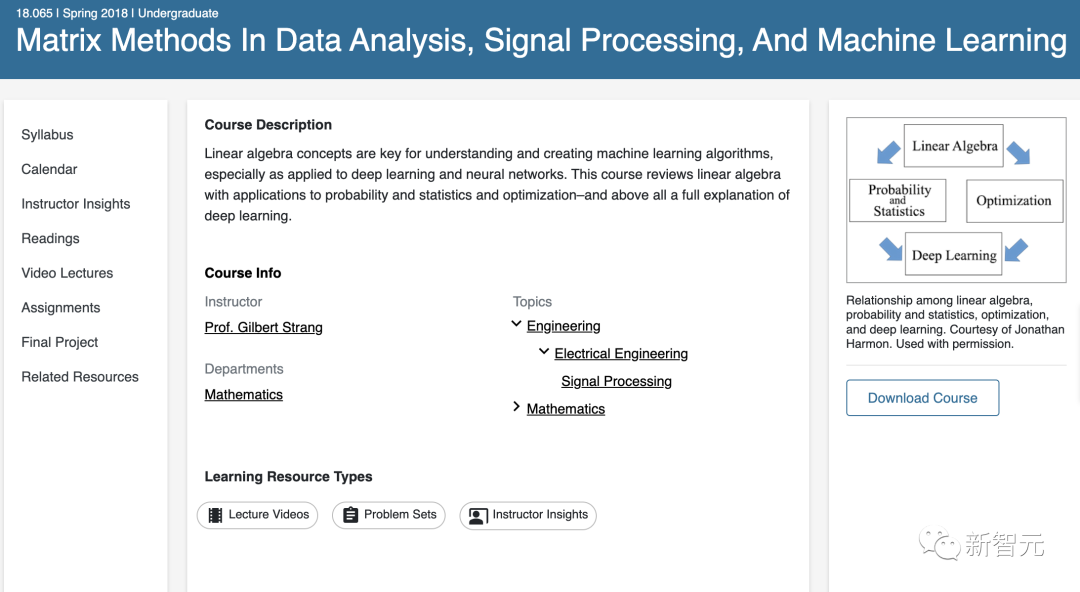Viewport: 1080px width, 592px height.
Task: Open Instructor Insights from the sidebar
Action: tap(76, 204)
